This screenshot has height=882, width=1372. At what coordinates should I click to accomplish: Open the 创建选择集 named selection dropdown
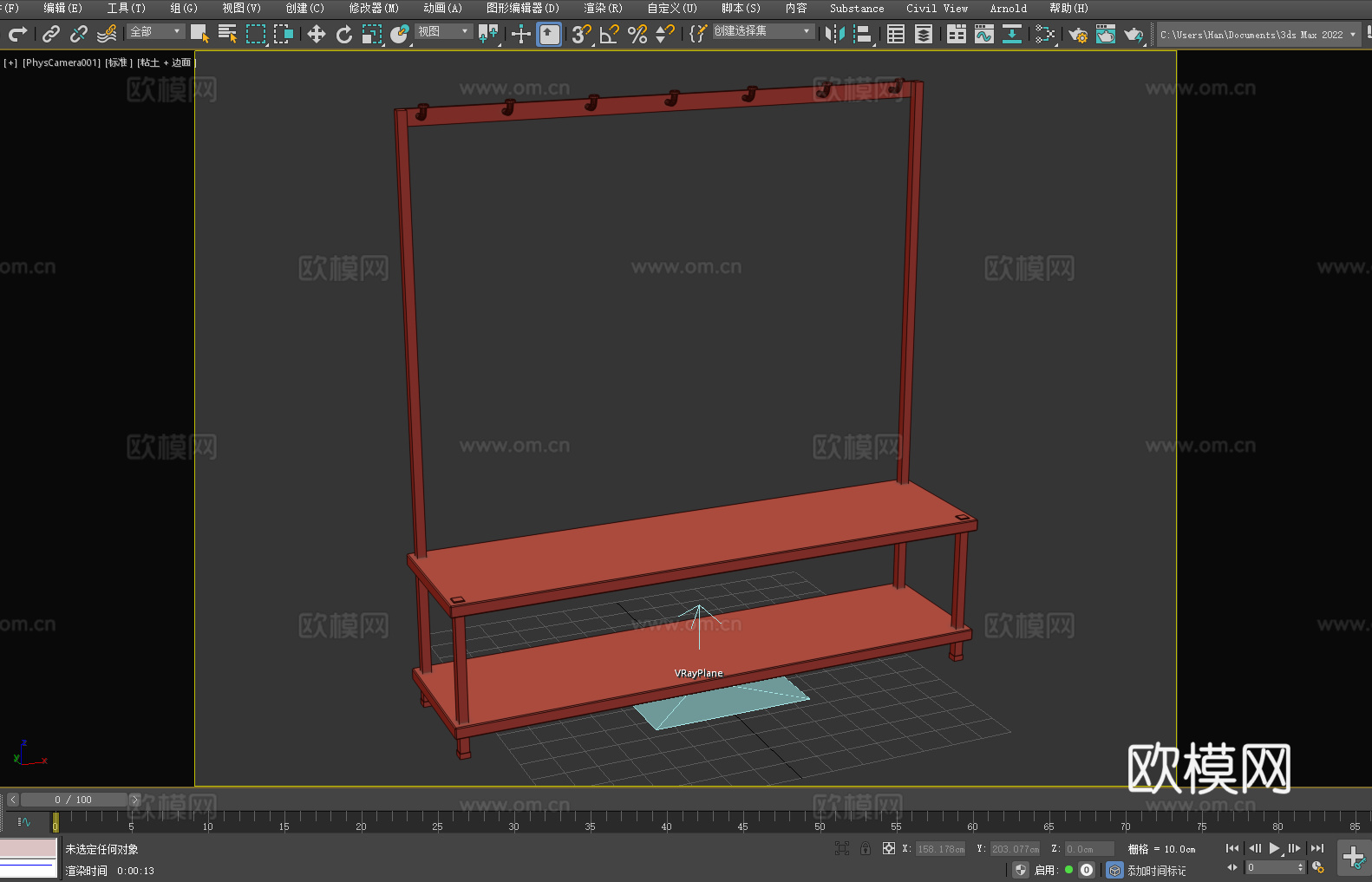(763, 31)
